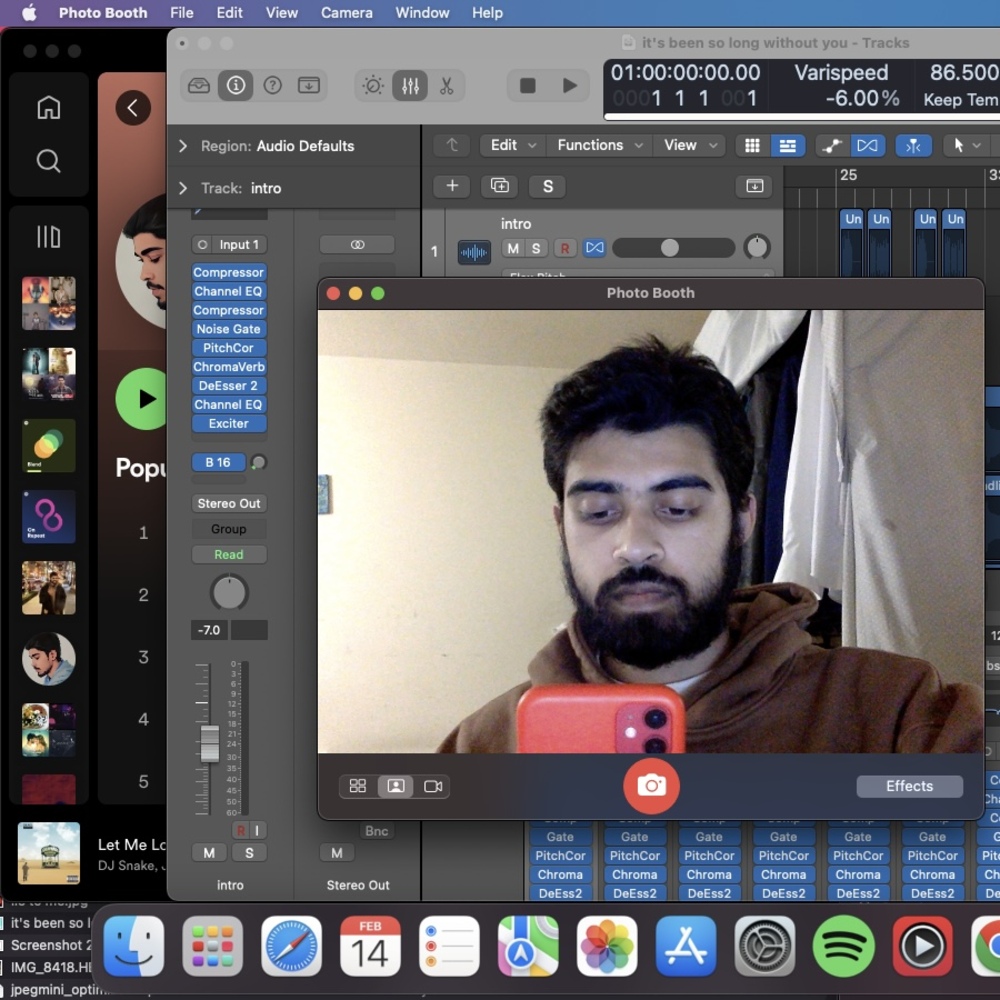The image size is (1000, 1000).
Task: Show automation curve button
Action: tap(832, 146)
